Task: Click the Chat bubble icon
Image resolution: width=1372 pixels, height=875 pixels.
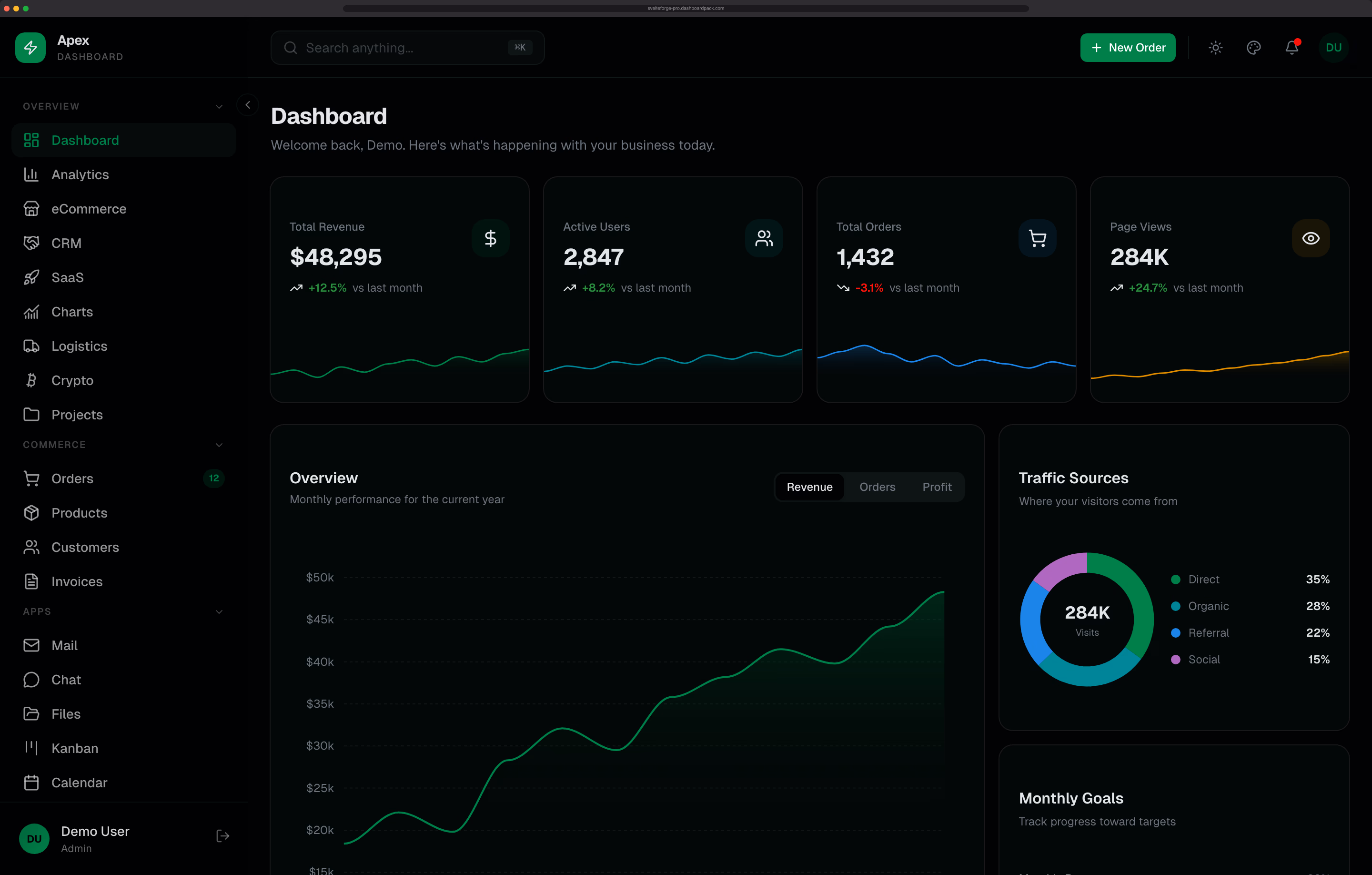Action: pos(31,680)
